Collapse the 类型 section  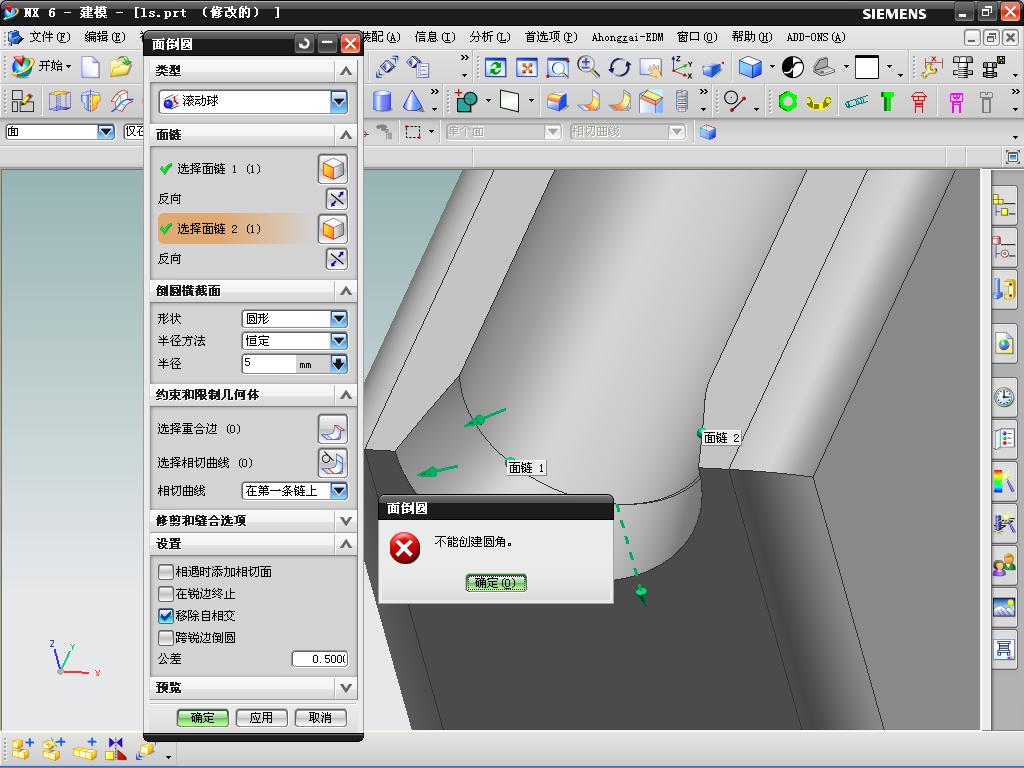pos(345,71)
